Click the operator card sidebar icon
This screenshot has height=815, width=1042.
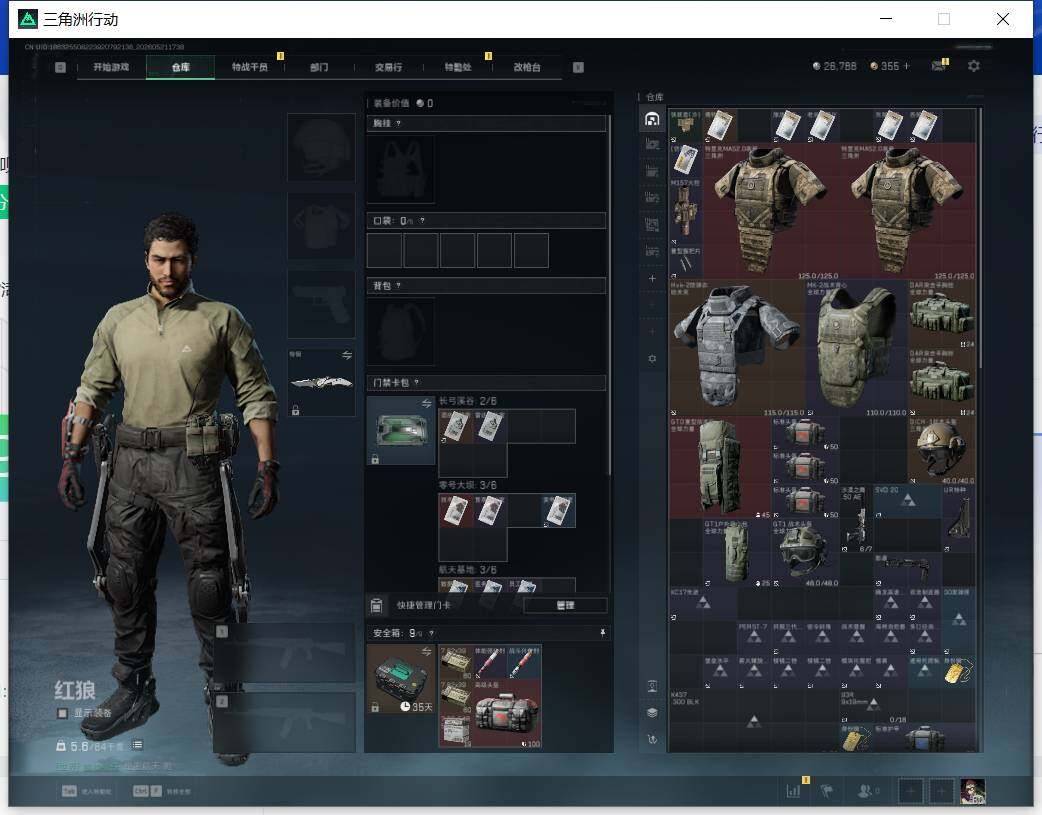pyautogui.click(x=652, y=686)
